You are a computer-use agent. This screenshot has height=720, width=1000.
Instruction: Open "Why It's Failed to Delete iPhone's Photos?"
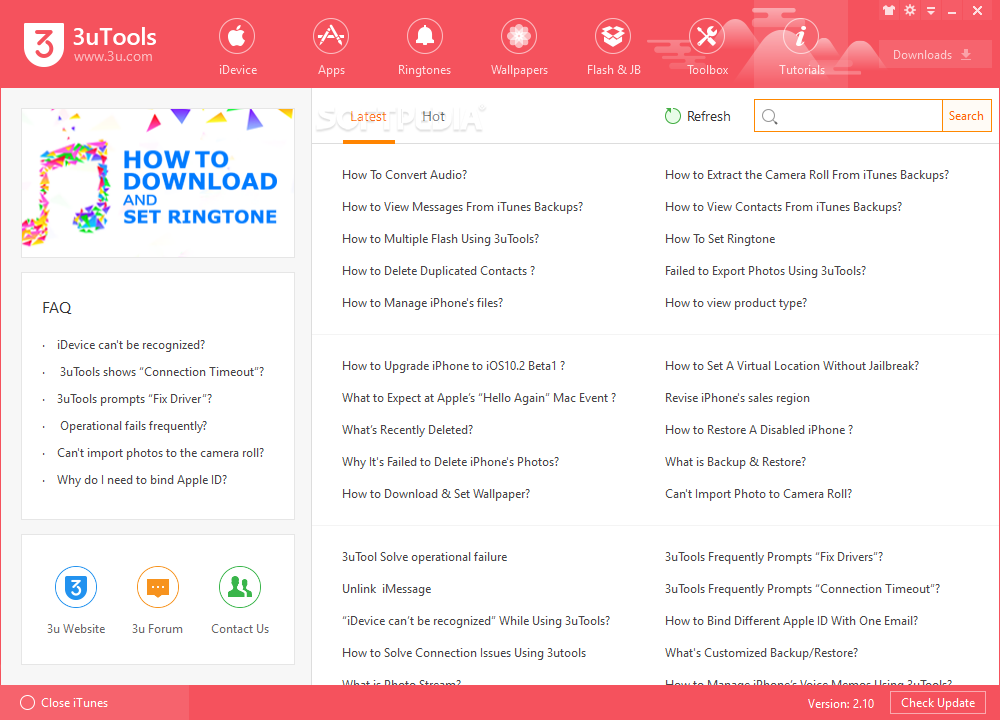[450, 462]
